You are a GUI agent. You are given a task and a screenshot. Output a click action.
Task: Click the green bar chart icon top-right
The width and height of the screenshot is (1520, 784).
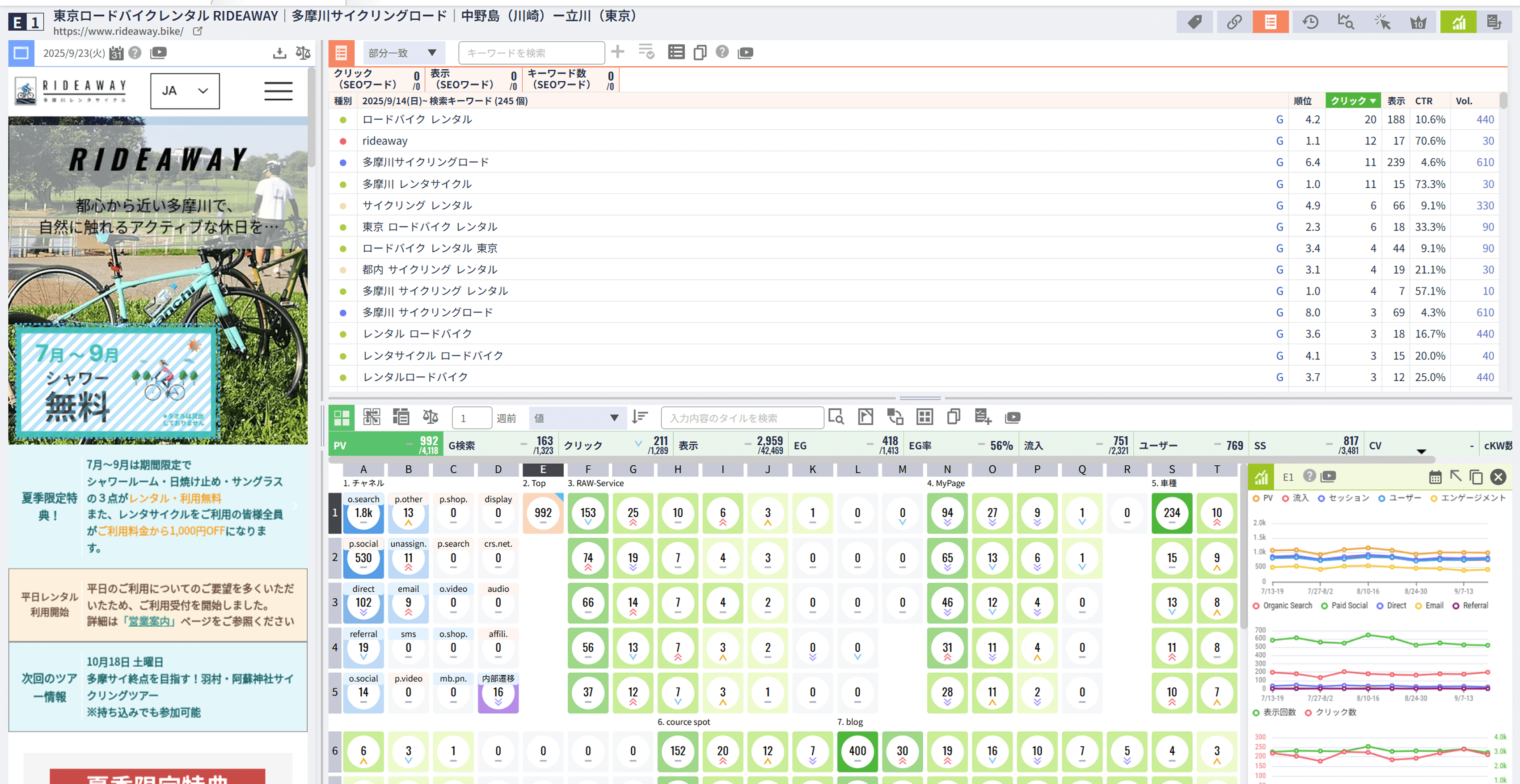point(1458,22)
